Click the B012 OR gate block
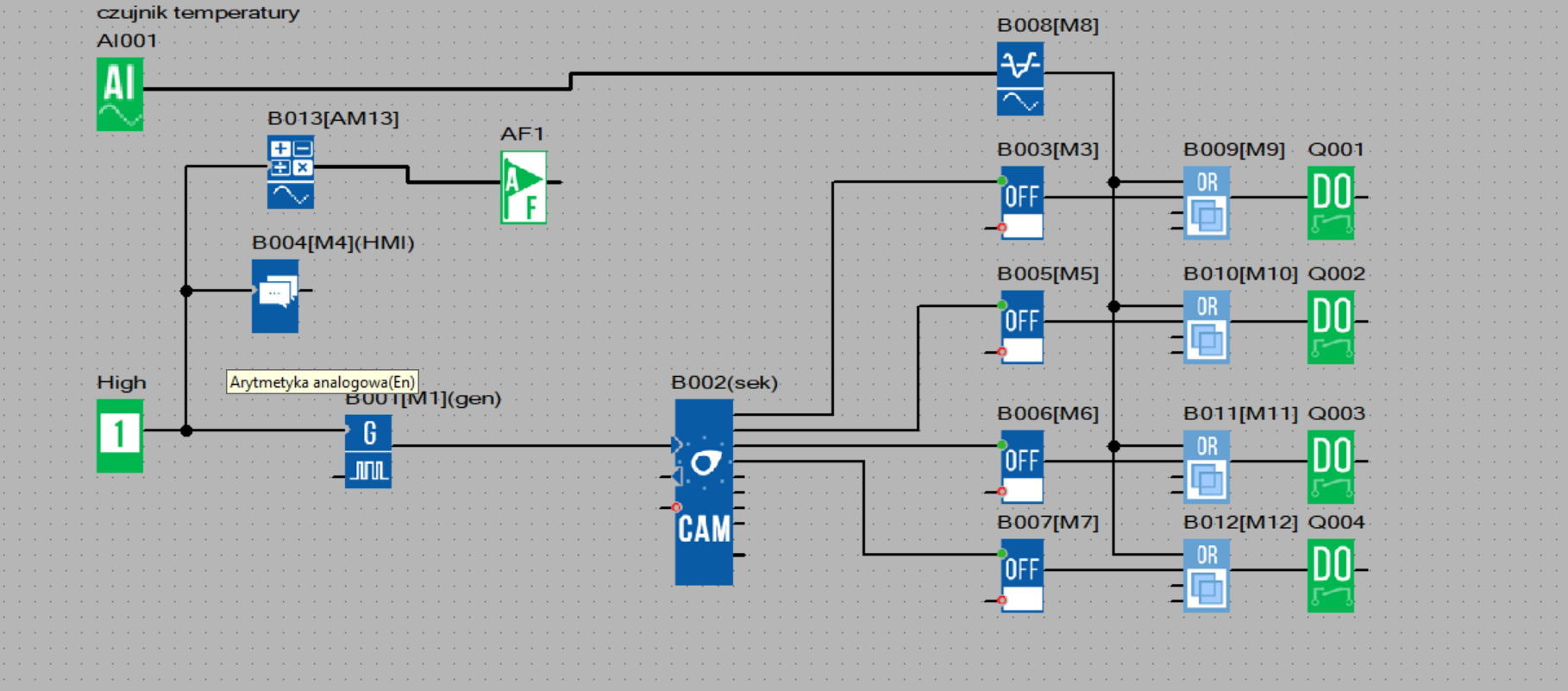Viewport: 1568px width, 691px height. point(1207,575)
